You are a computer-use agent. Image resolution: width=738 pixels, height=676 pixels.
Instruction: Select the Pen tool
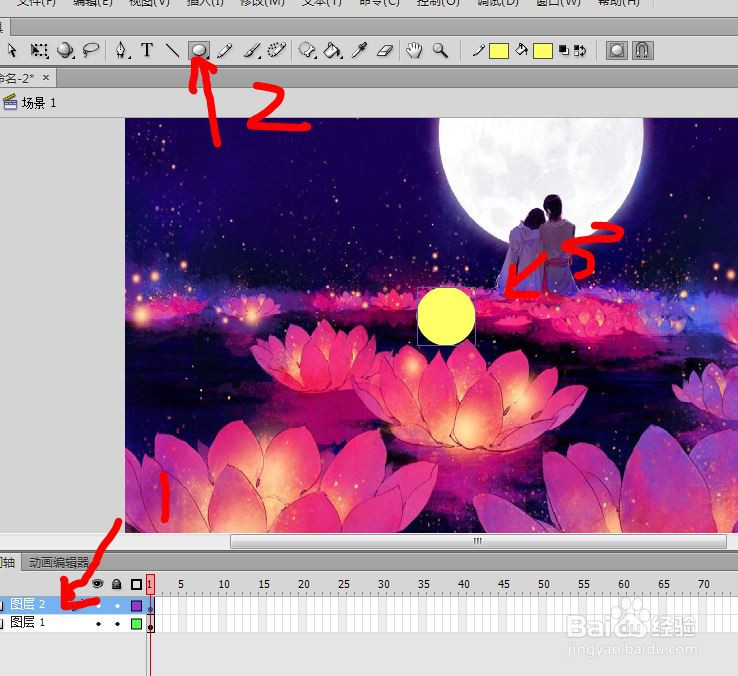click(x=121, y=50)
